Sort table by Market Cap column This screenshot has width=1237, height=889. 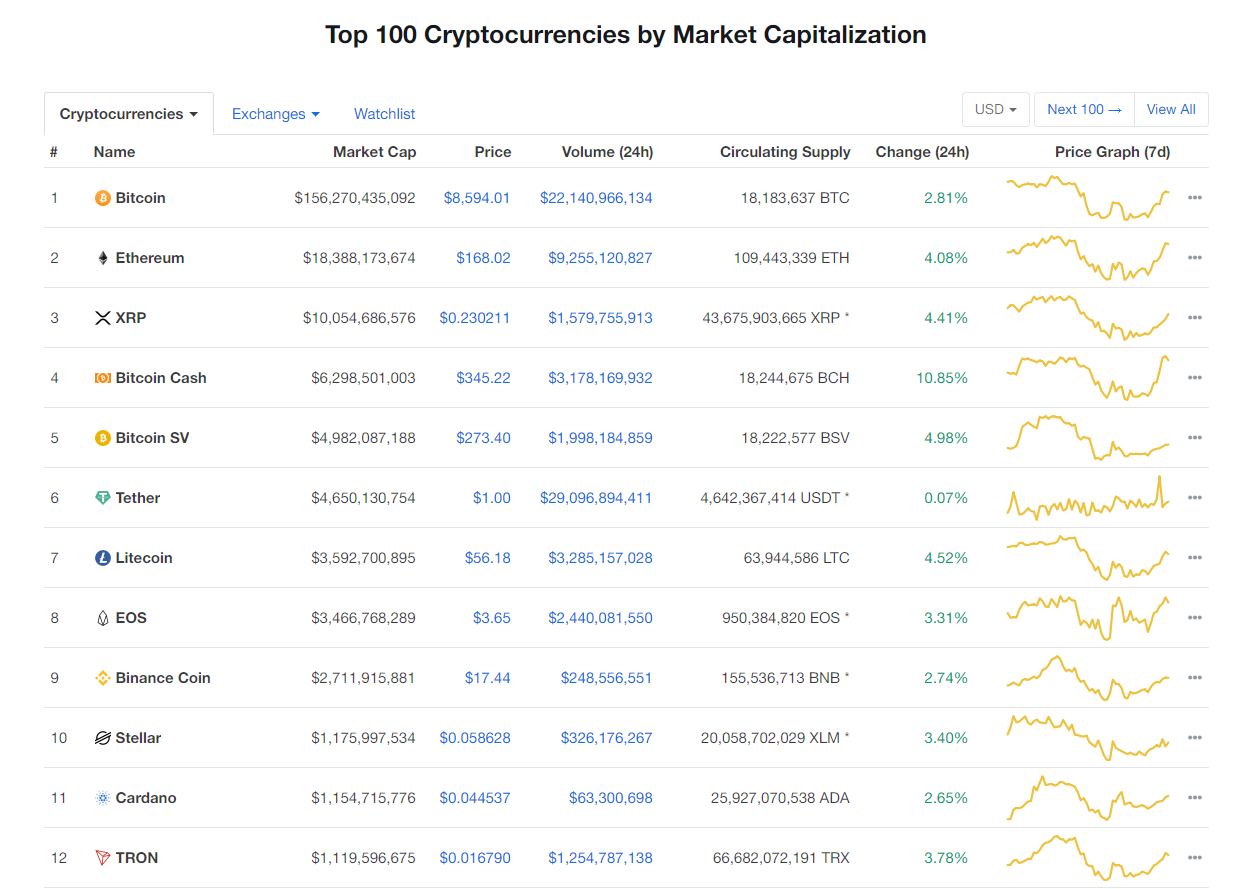tap(375, 152)
